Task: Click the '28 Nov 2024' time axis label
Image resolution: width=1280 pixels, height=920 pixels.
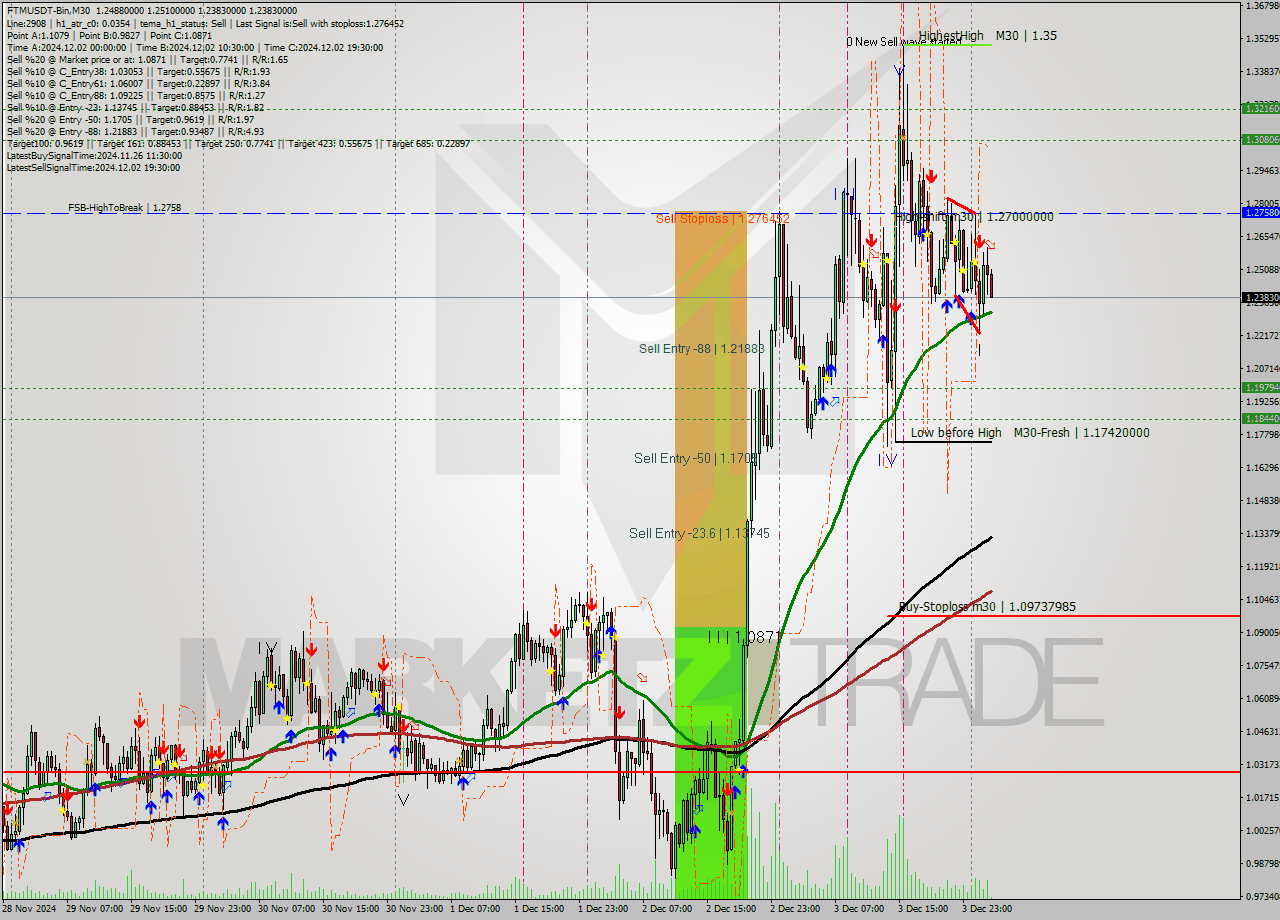Action: [28, 909]
